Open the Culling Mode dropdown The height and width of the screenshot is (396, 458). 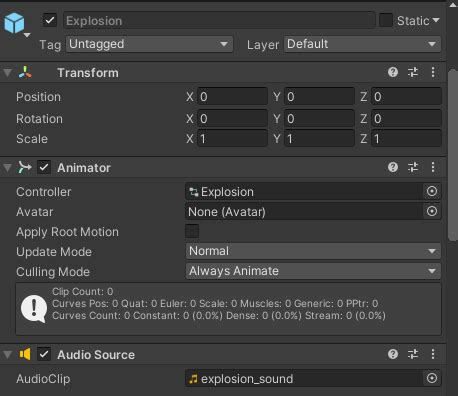[x=313, y=271]
